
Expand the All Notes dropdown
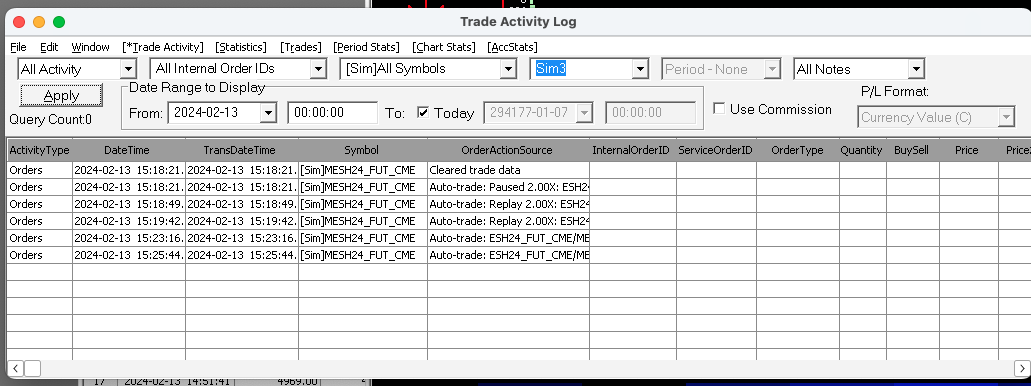[916, 69]
